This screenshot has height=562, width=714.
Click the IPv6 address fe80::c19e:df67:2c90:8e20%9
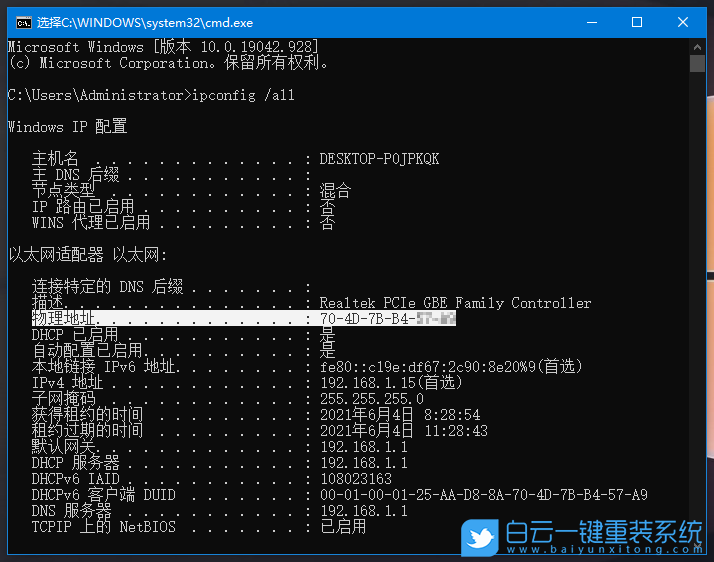pyautogui.click(x=428, y=367)
